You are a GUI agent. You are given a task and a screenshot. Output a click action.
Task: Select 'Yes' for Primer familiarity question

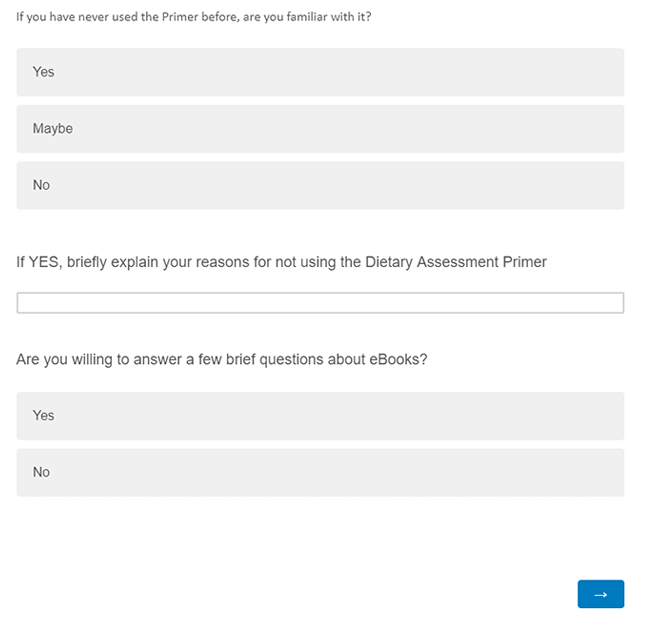(320, 72)
